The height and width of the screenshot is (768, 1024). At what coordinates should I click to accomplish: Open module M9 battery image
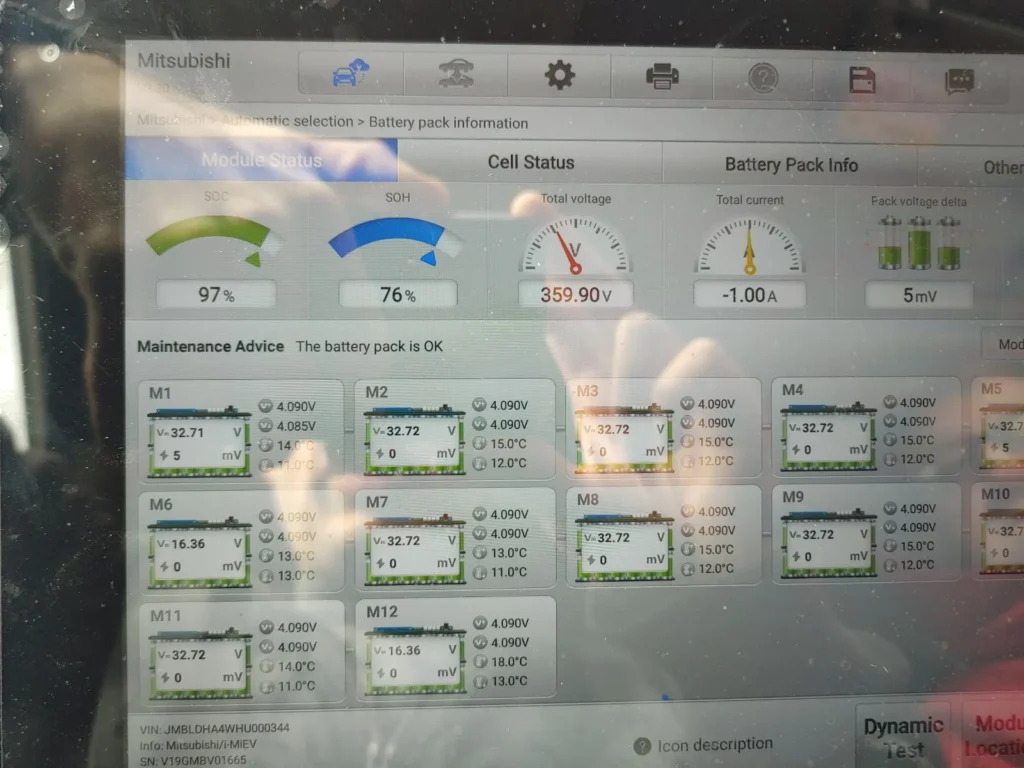(x=829, y=543)
